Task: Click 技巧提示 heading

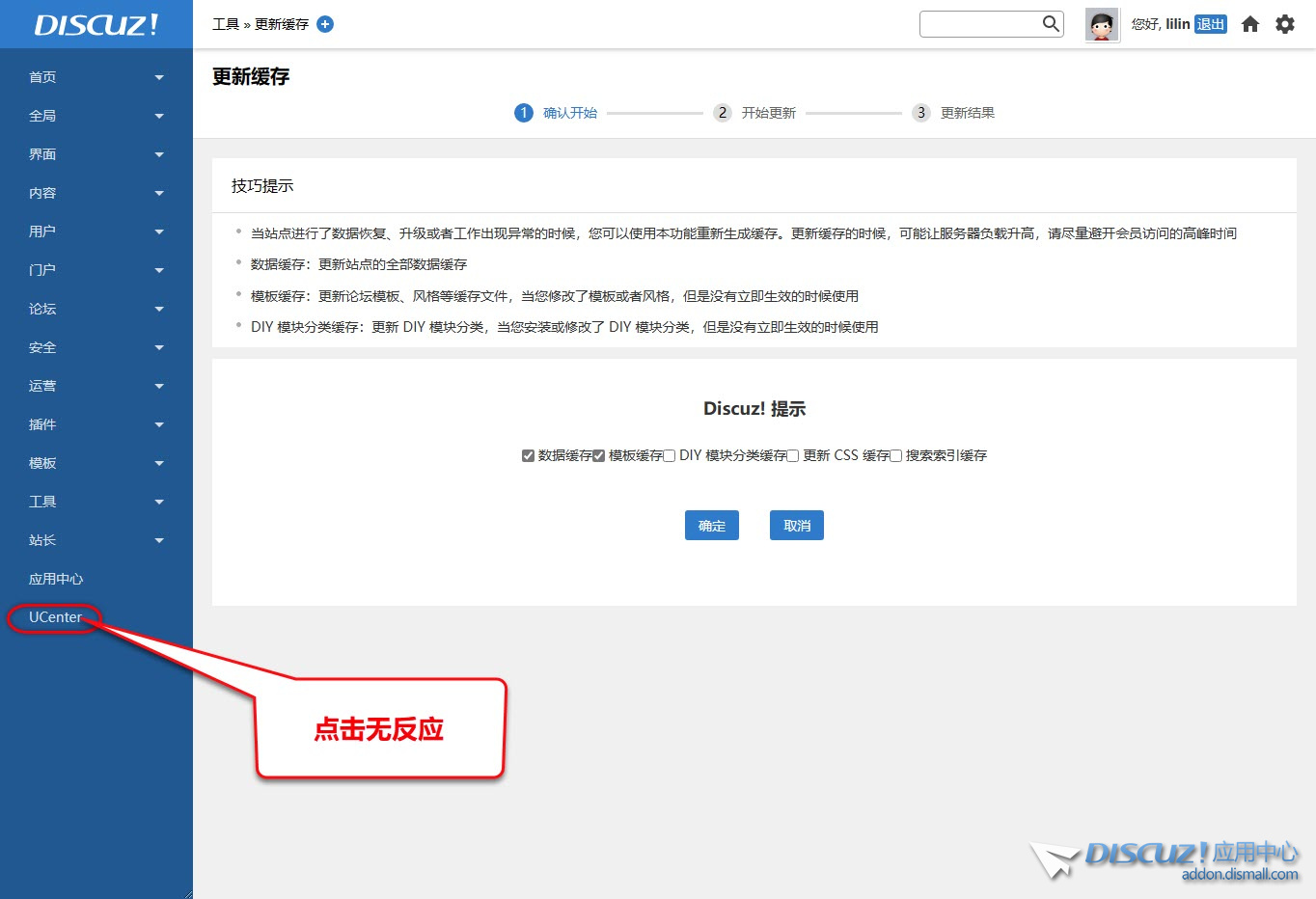Action: [x=262, y=186]
